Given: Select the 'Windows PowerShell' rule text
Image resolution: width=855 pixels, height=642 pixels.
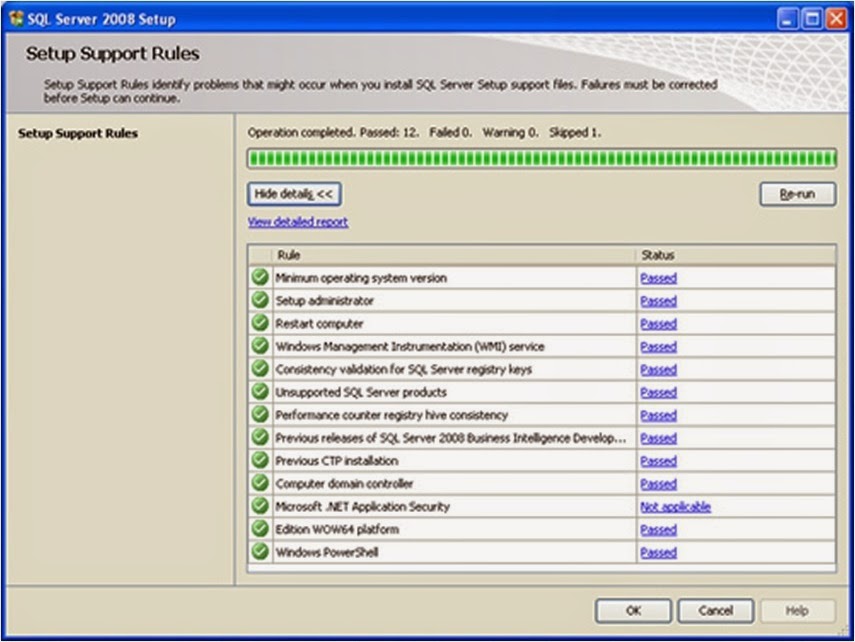Looking at the screenshot, I should 327,553.
